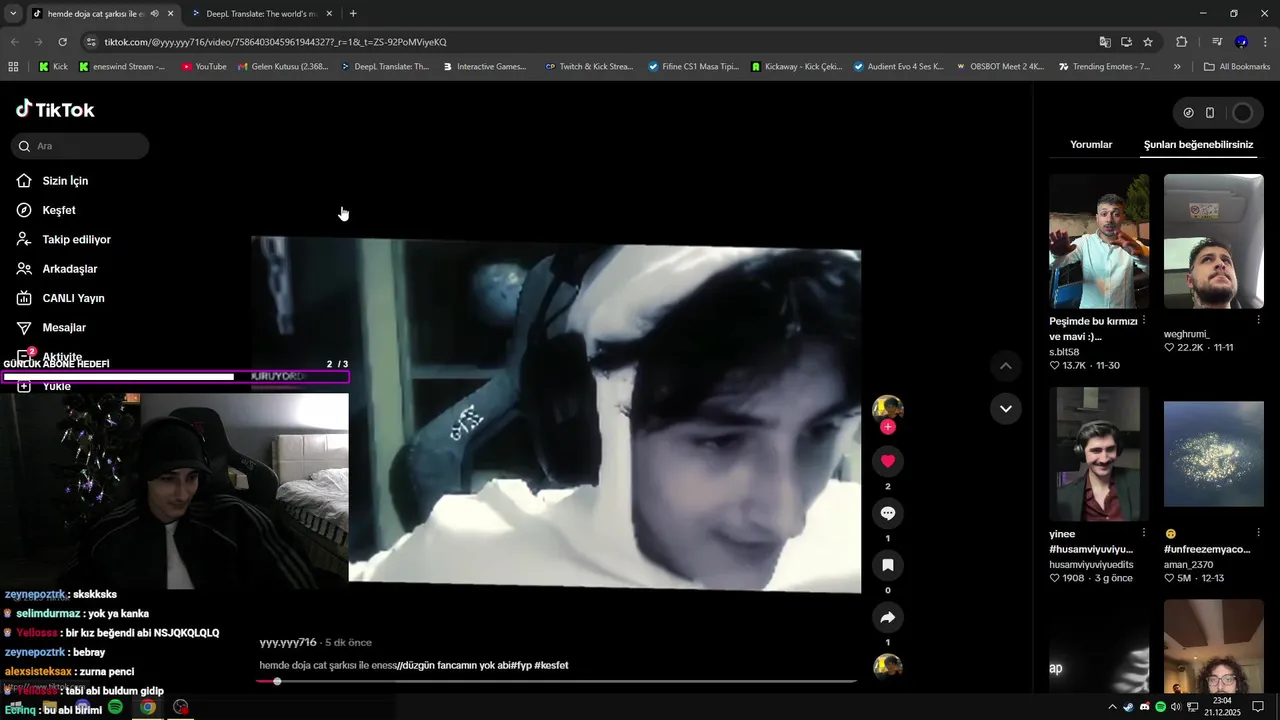The width and height of the screenshot is (1280, 720).
Task: Open Spotify from the taskbar
Action: pyautogui.click(x=115, y=707)
